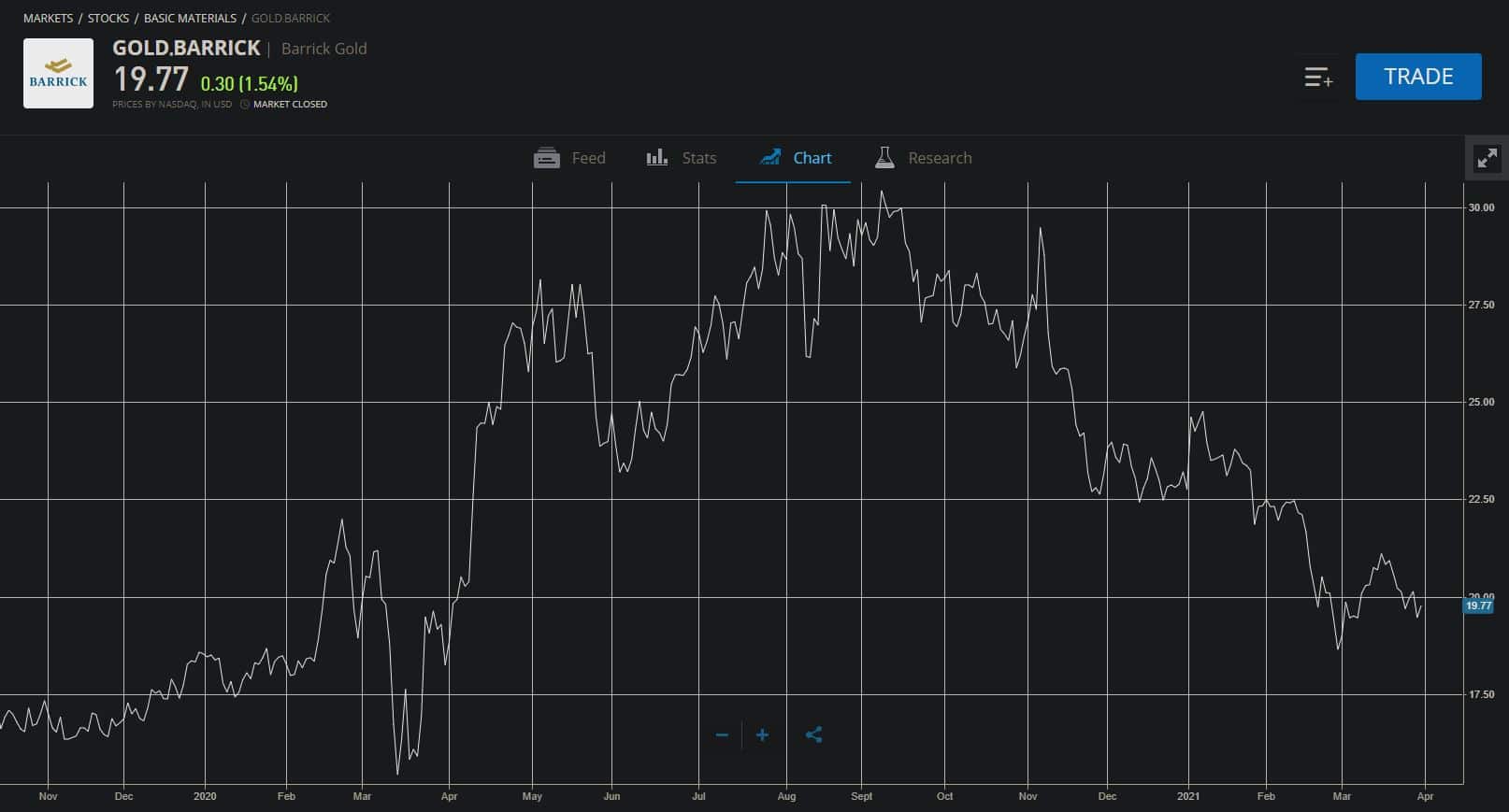Click the 22.50 price axis label

click(x=1481, y=499)
